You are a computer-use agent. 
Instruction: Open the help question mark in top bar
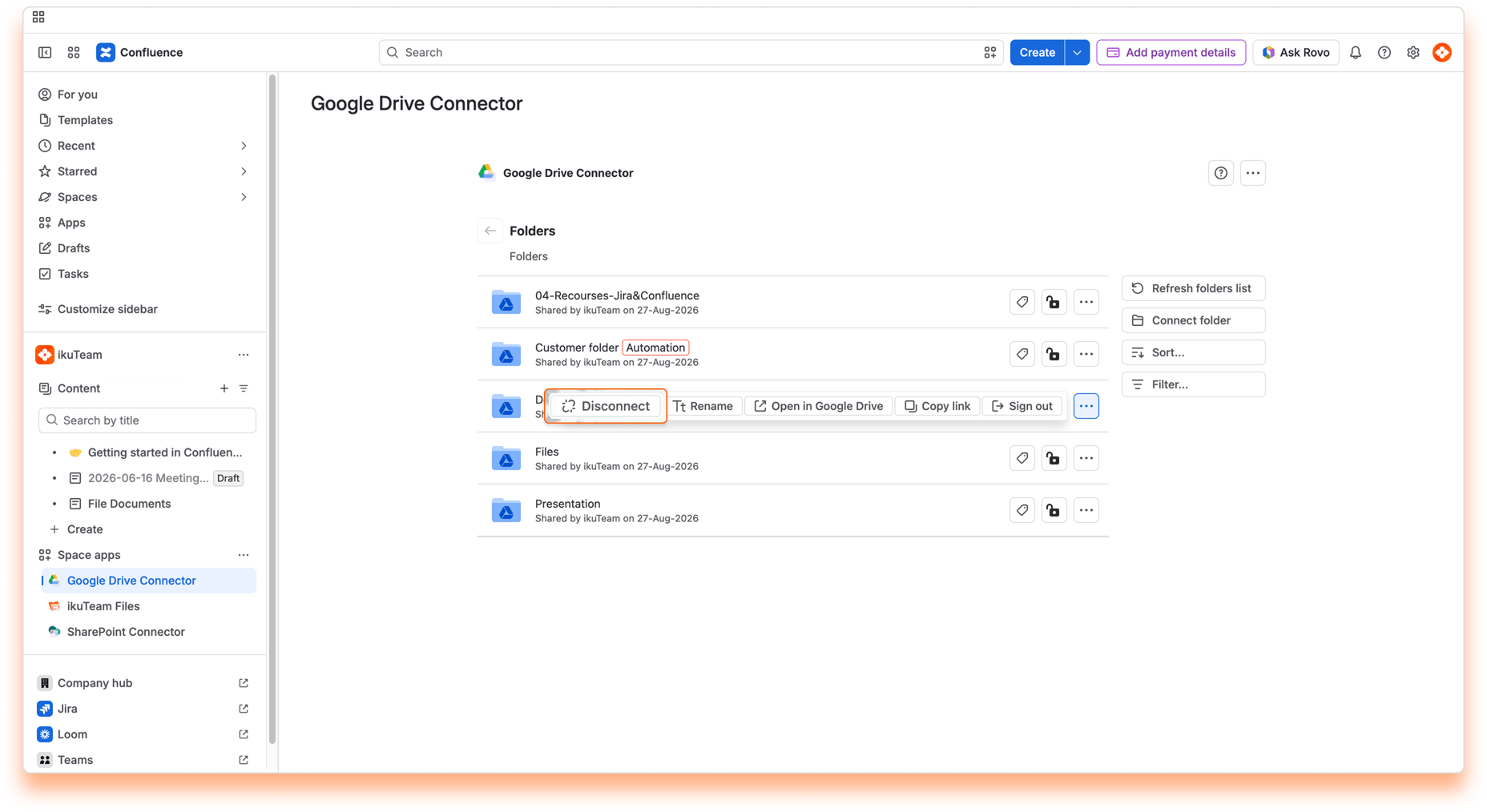point(1384,52)
